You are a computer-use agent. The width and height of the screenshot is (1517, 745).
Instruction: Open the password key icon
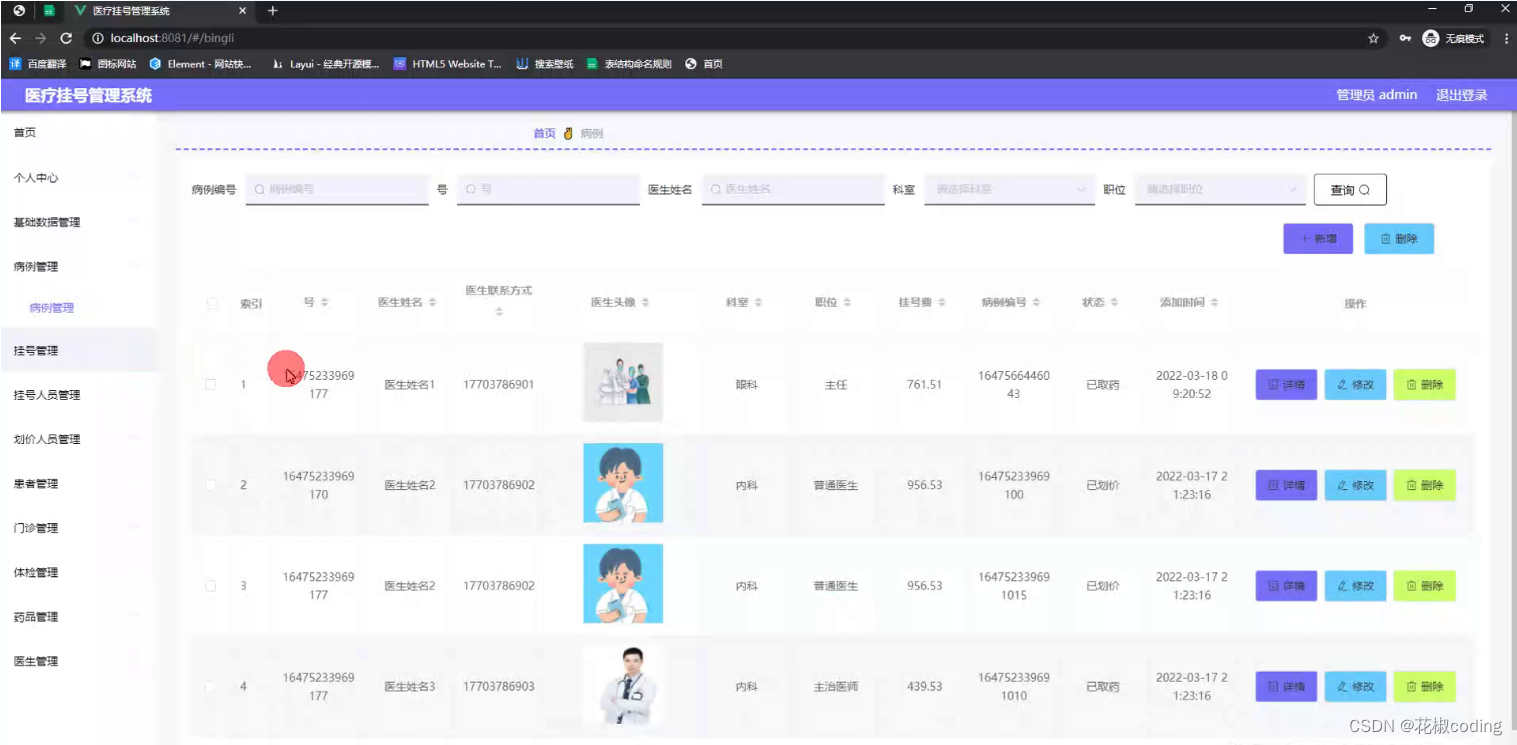(x=1405, y=38)
